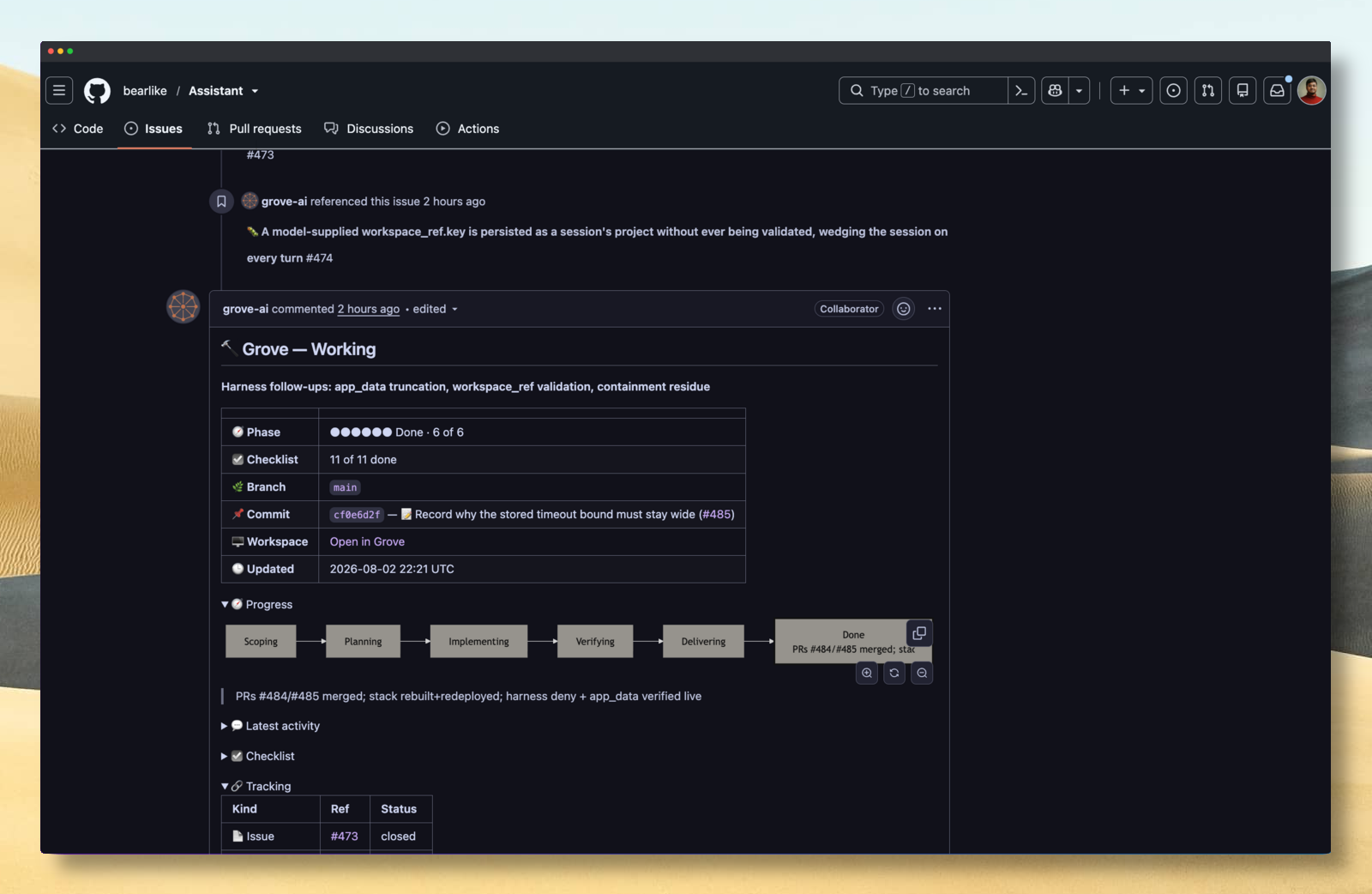Expand the Latest activity section
The height and width of the screenshot is (894, 1372).
pos(271,726)
